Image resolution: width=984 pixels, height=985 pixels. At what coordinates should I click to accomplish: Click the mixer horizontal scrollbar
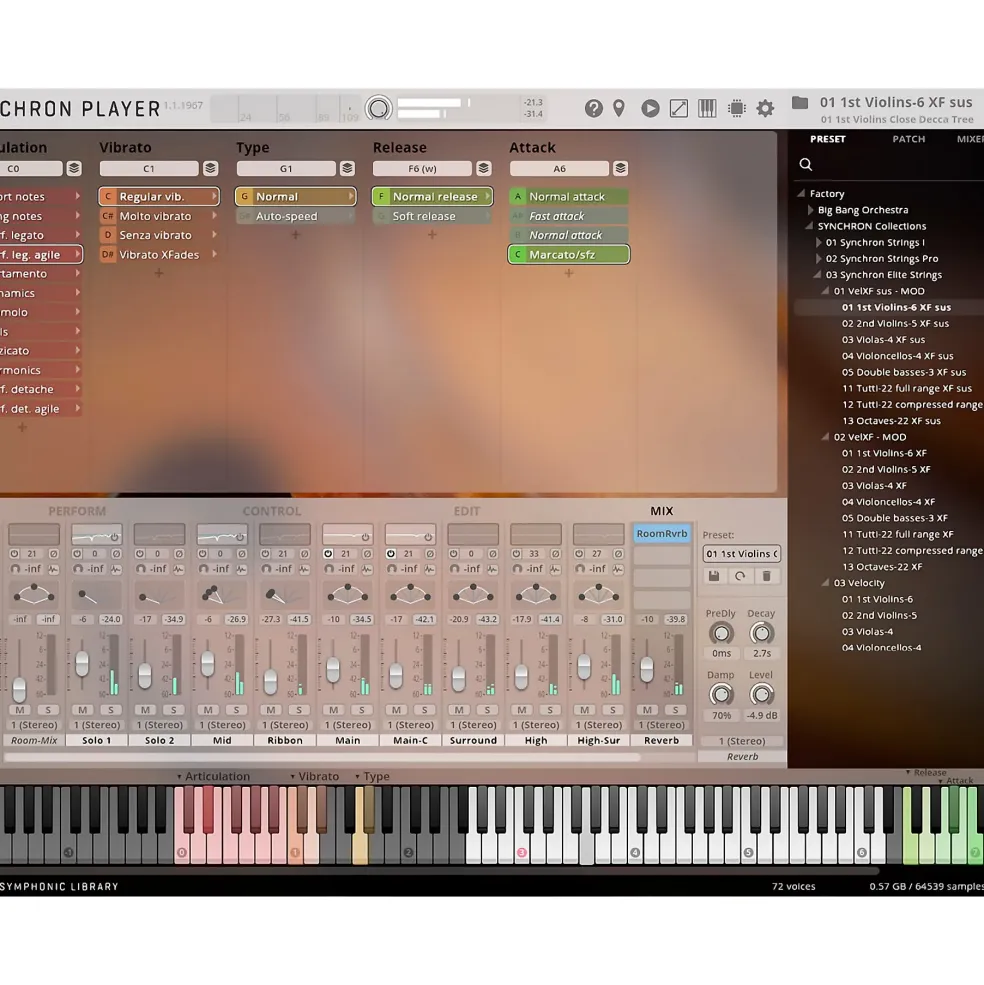click(x=322, y=758)
